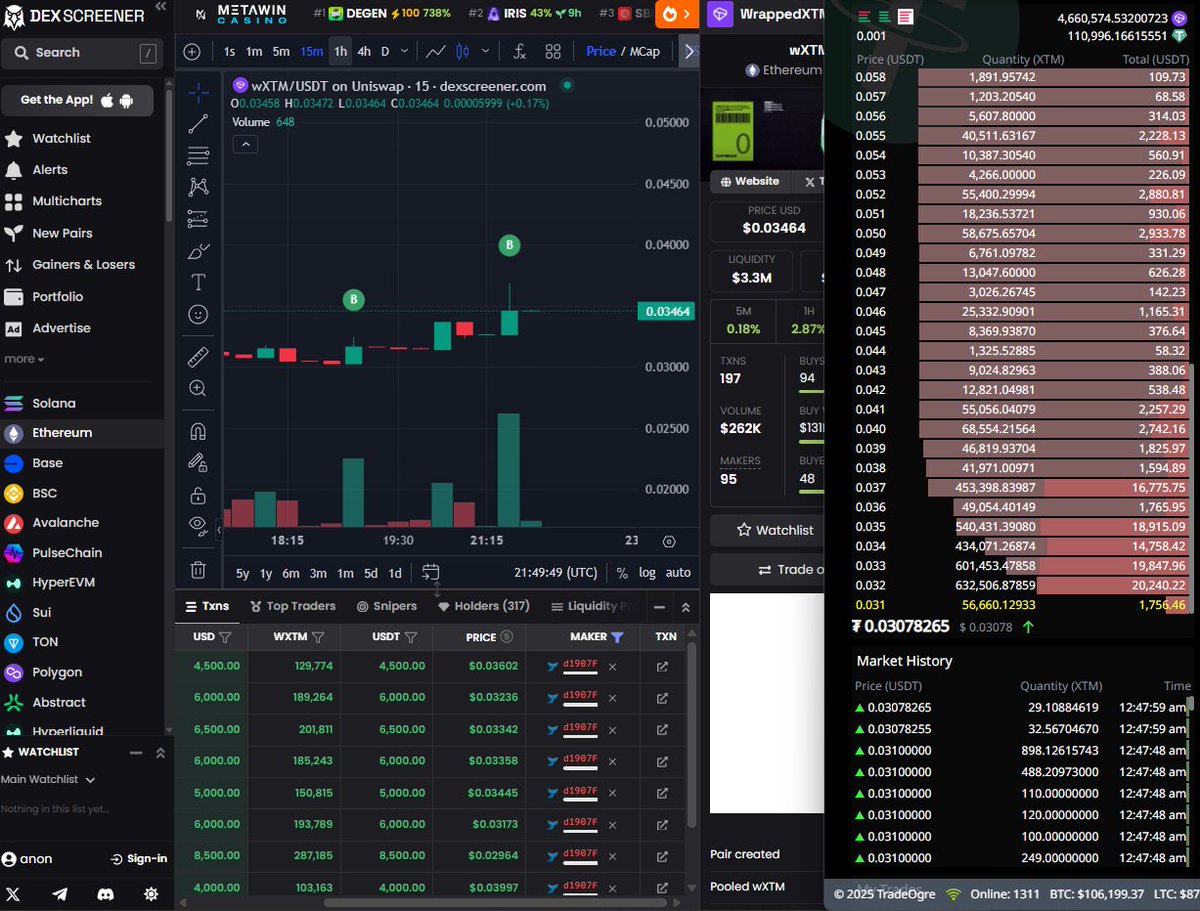This screenshot has width=1200, height=911.
Task: Clear maker filter on the $0.03236 row
Action: point(613,698)
